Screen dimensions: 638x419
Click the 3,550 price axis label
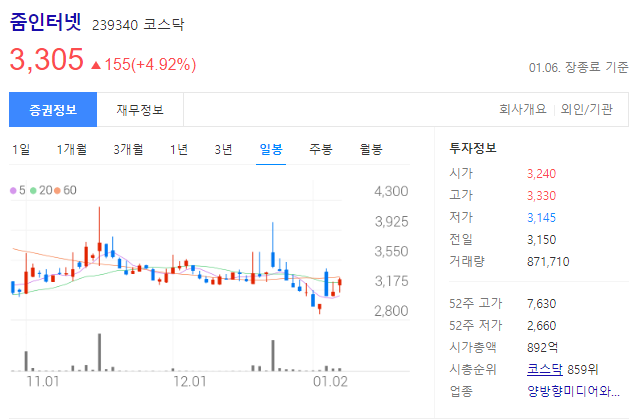point(391,251)
